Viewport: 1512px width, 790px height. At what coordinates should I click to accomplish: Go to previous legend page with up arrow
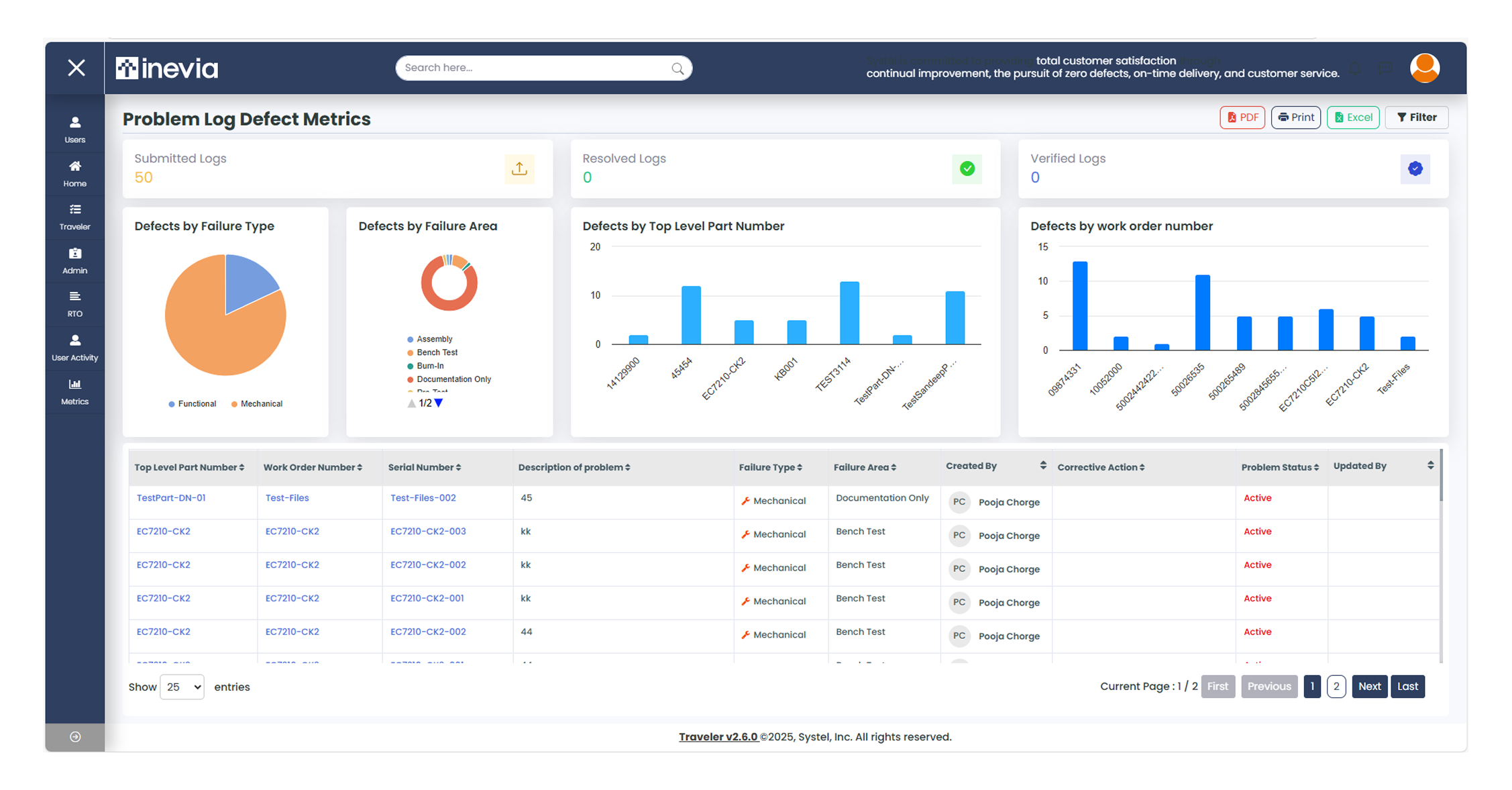pos(411,403)
